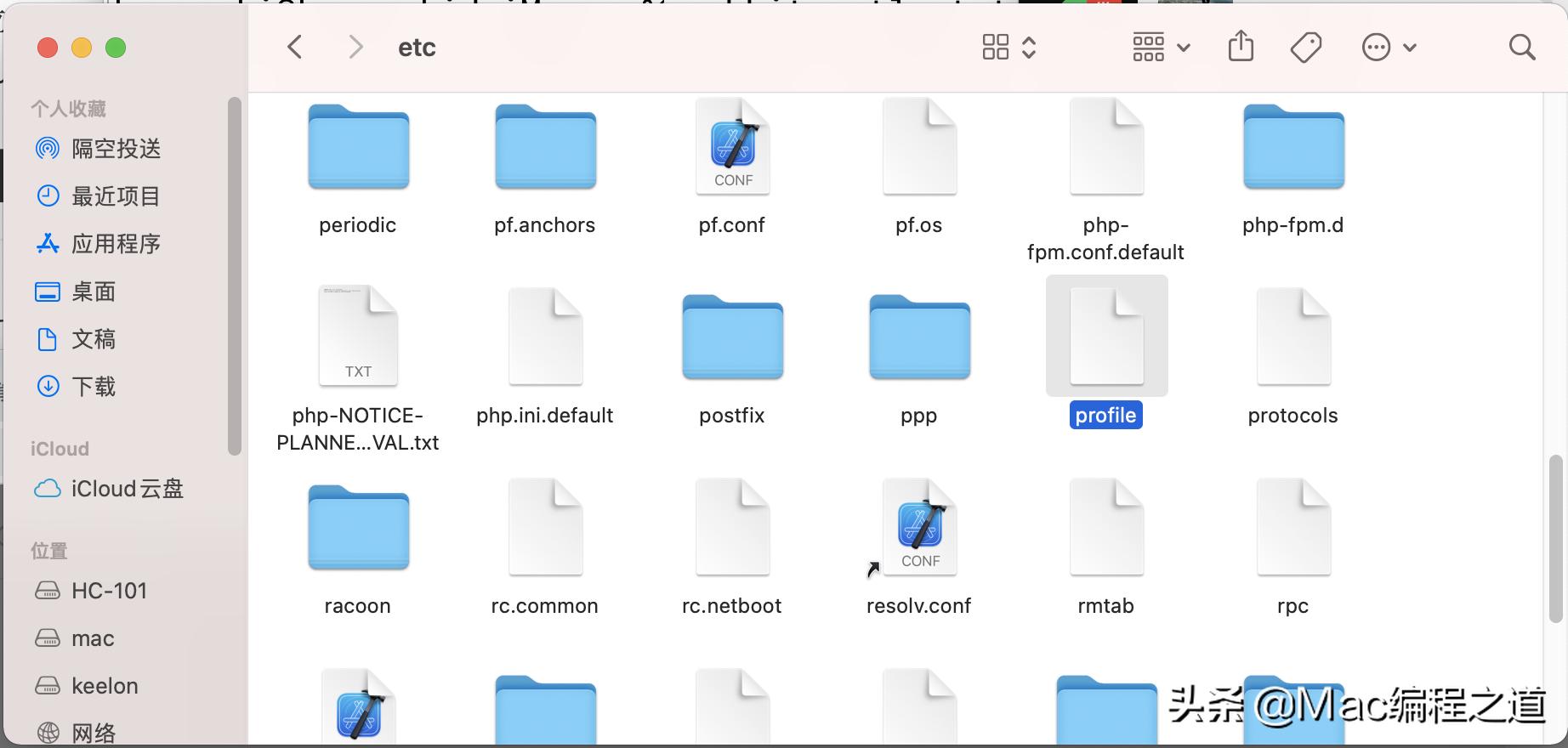
Task: Open the group-by dropdown in toolbar
Action: tap(1161, 48)
